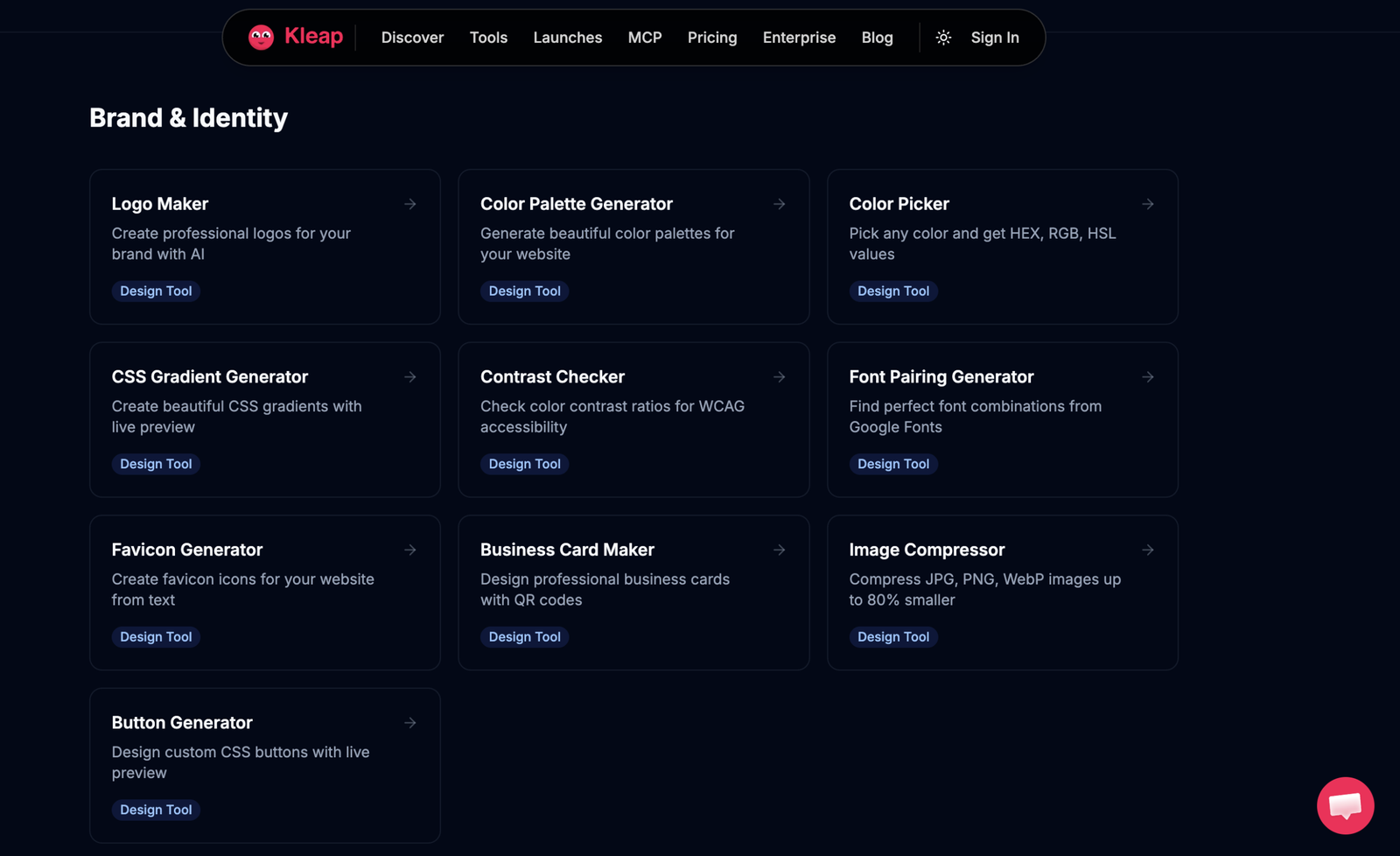Open the Image Compressor tool title
This screenshot has width=1400, height=856.
(927, 550)
